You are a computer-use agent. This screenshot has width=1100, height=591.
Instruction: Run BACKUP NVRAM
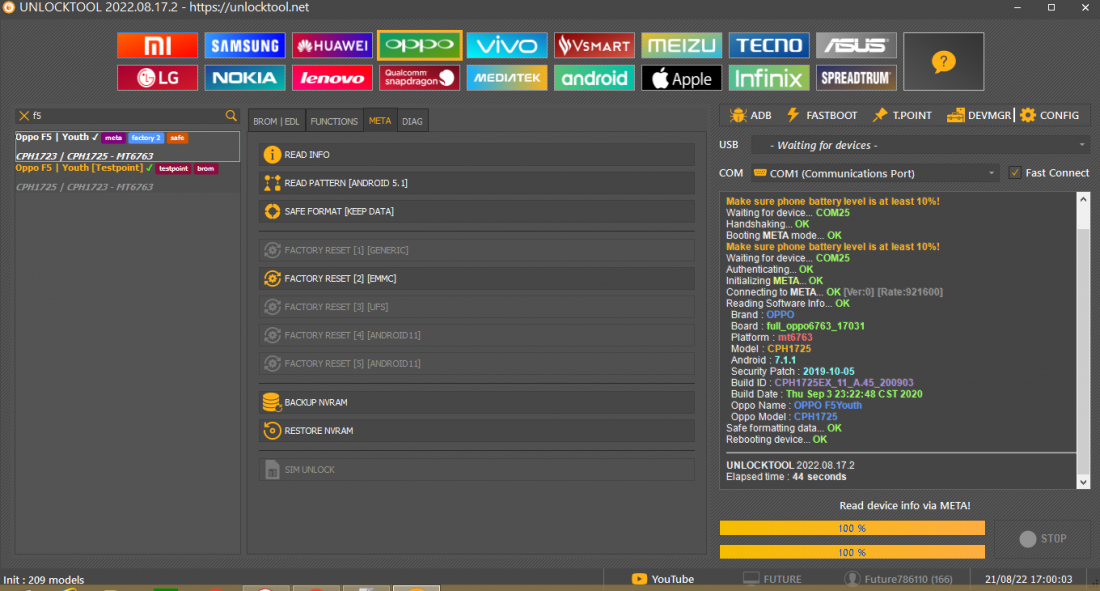(477, 402)
